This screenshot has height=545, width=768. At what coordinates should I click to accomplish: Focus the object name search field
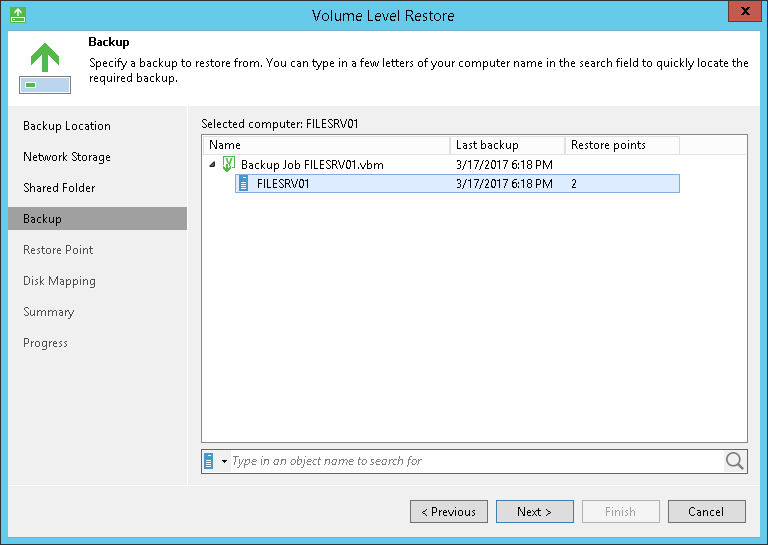(x=475, y=461)
